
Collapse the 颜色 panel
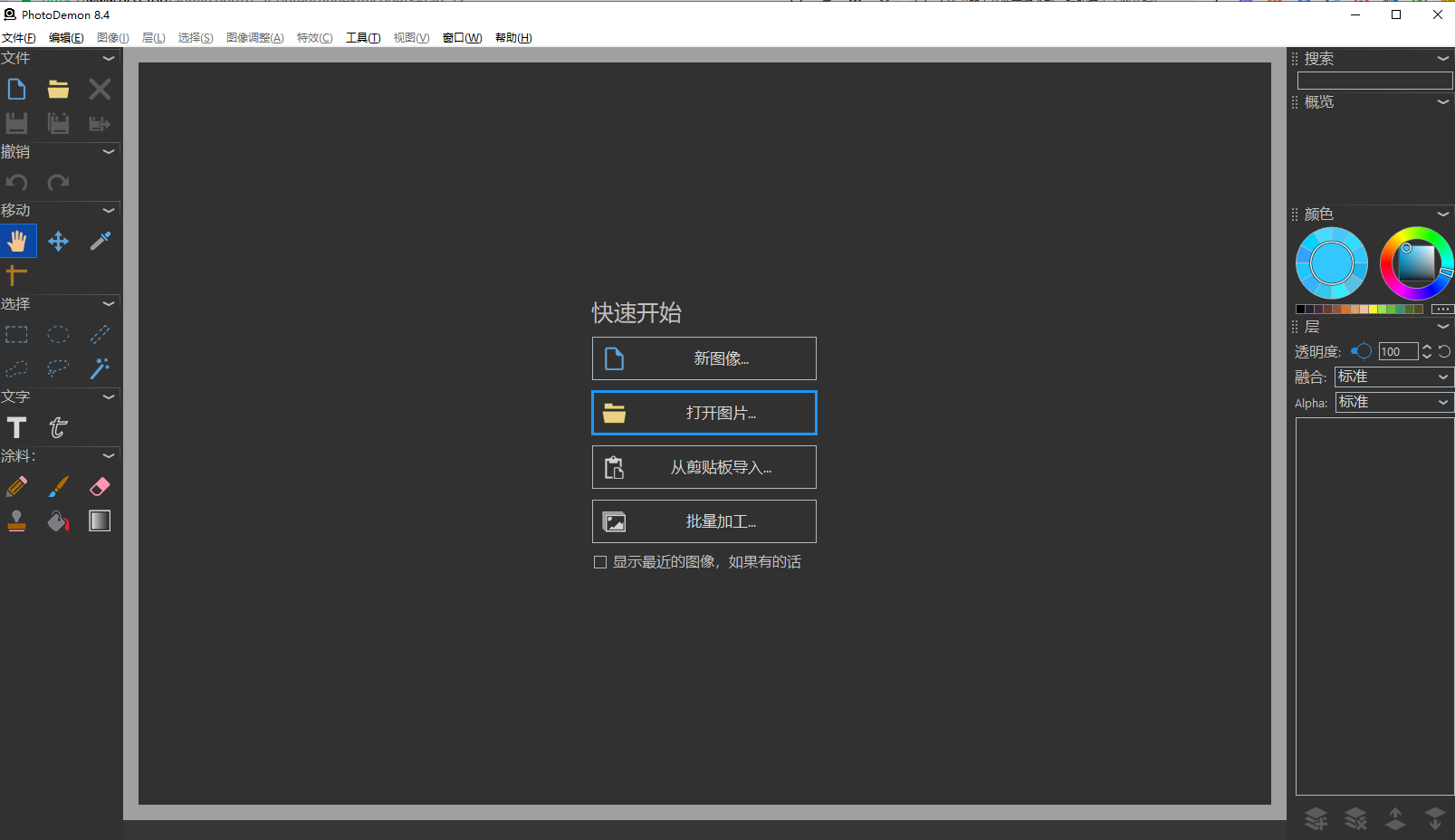pyautogui.click(x=1443, y=215)
